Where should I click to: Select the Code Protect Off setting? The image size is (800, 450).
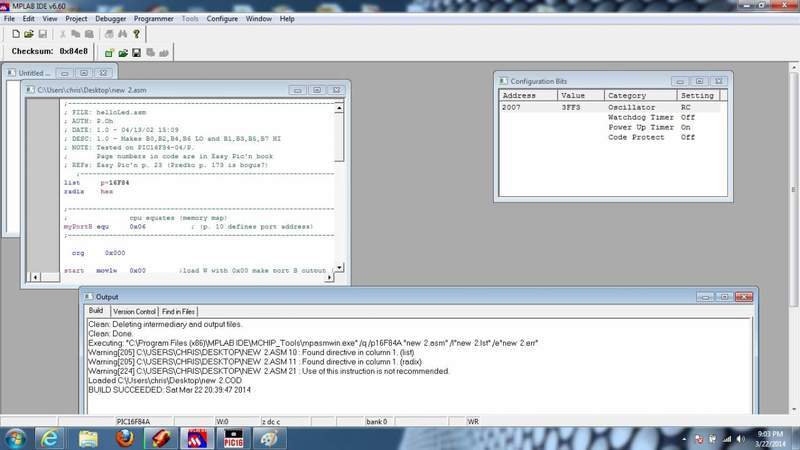pos(688,137)
